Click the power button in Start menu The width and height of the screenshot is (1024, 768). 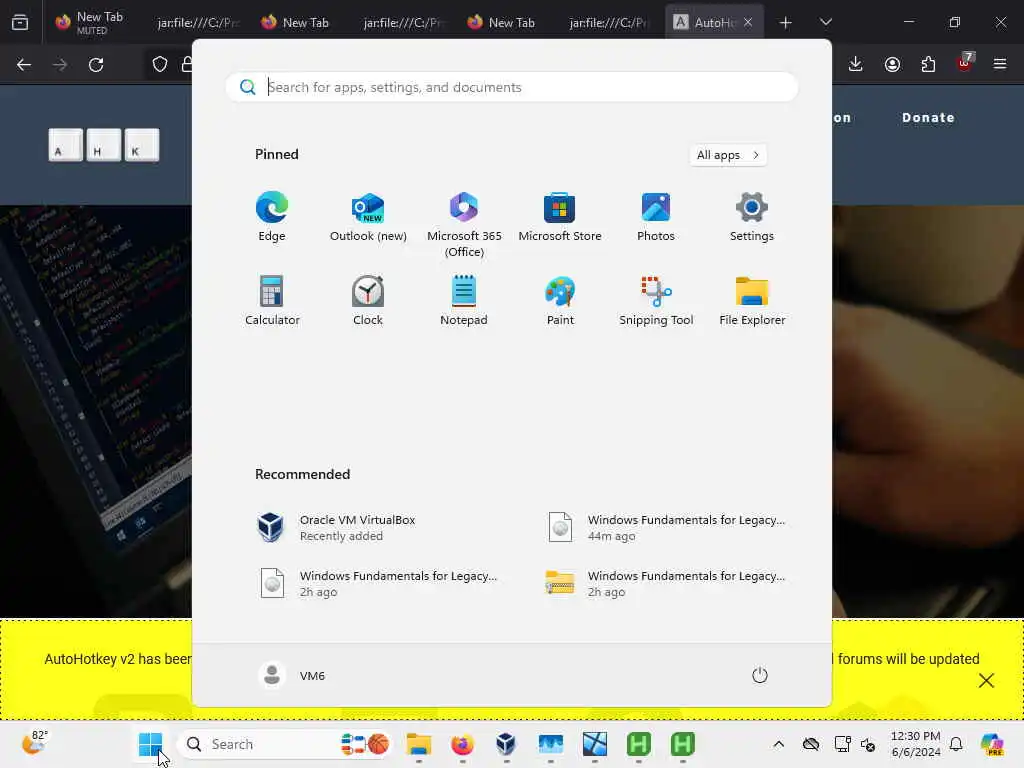pos(760,675)
